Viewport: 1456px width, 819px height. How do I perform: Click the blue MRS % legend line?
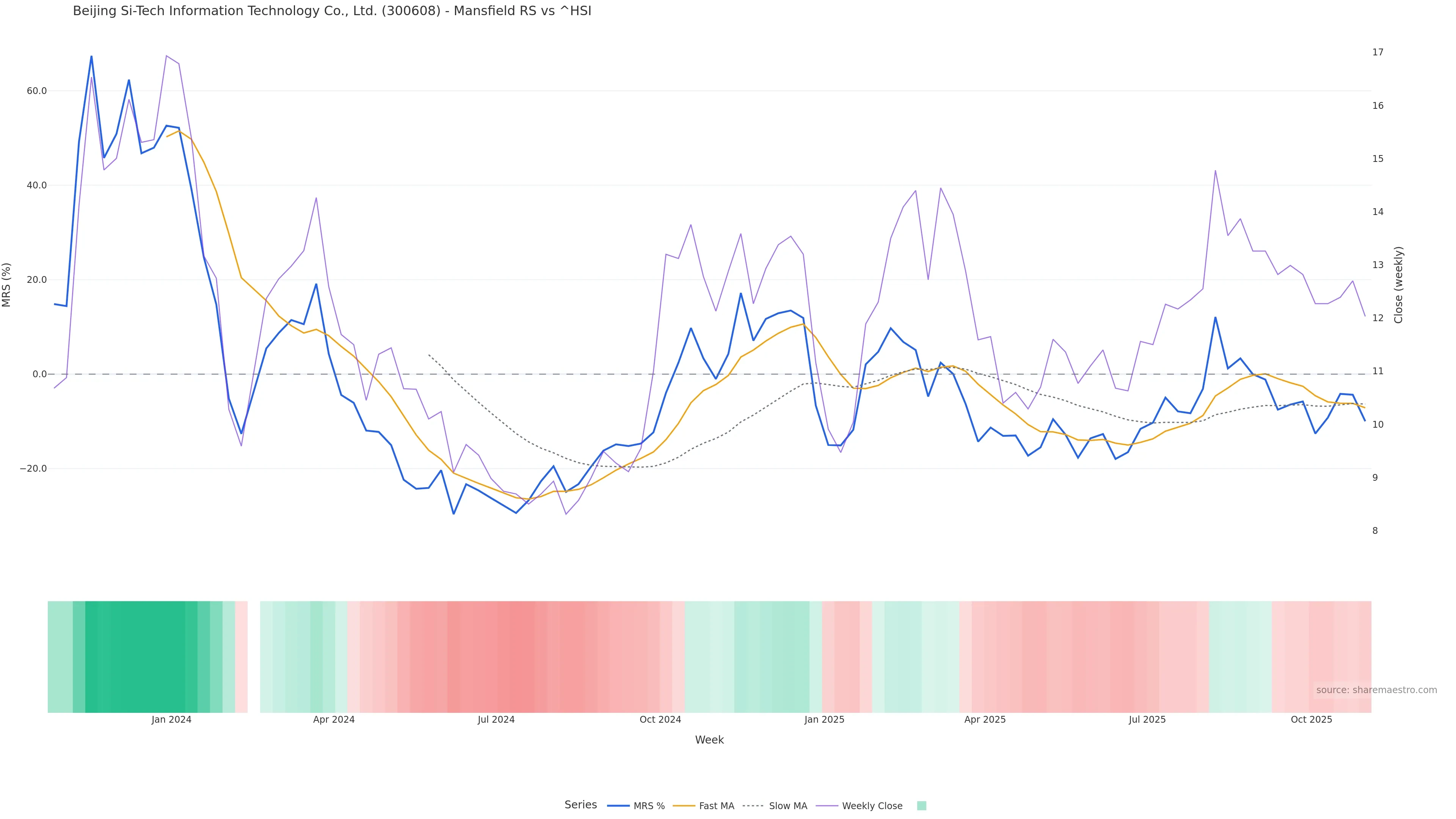pos(618,806)
